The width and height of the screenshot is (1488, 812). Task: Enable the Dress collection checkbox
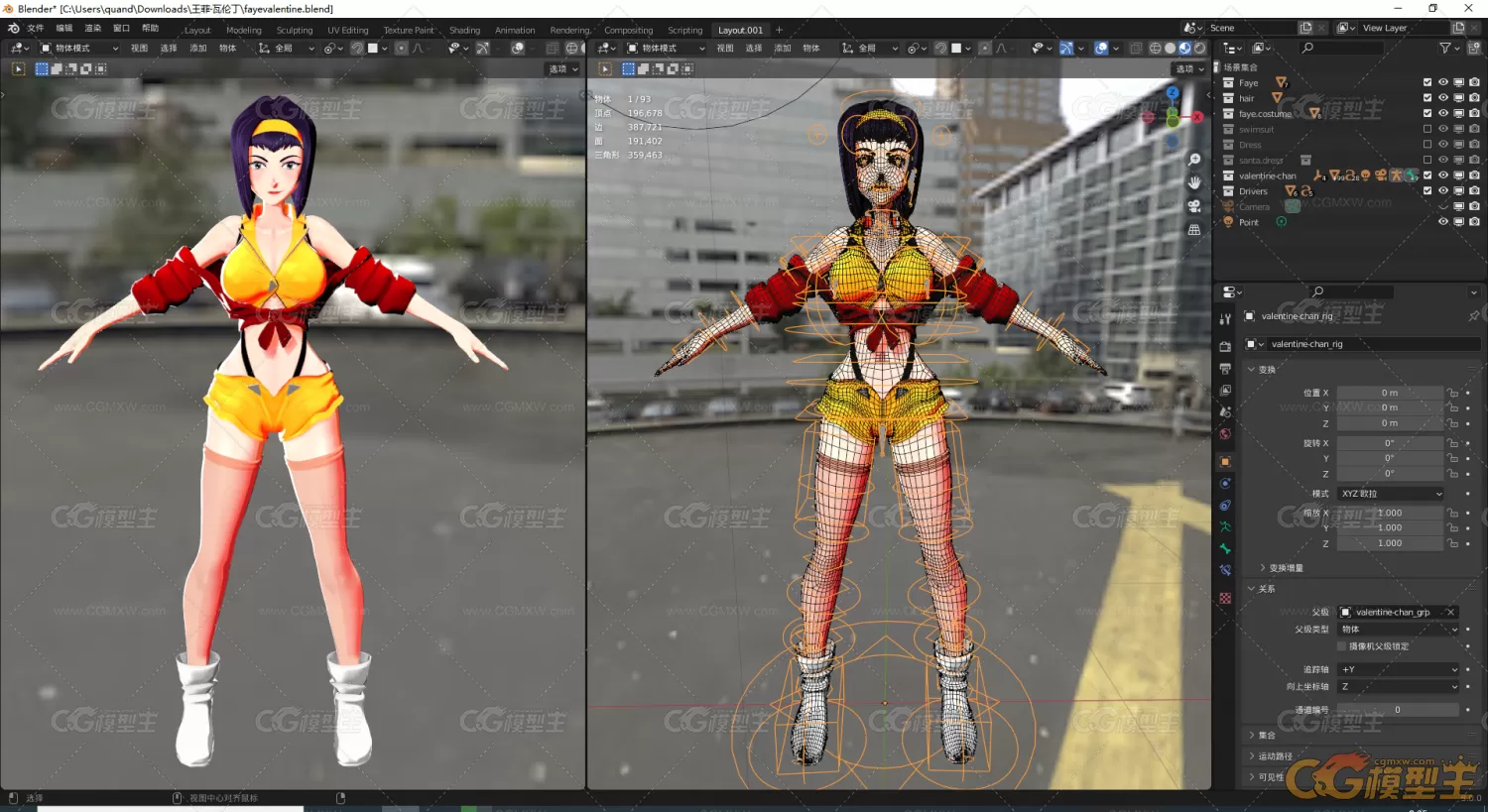pyautogui.click(x=1427, y=145)
